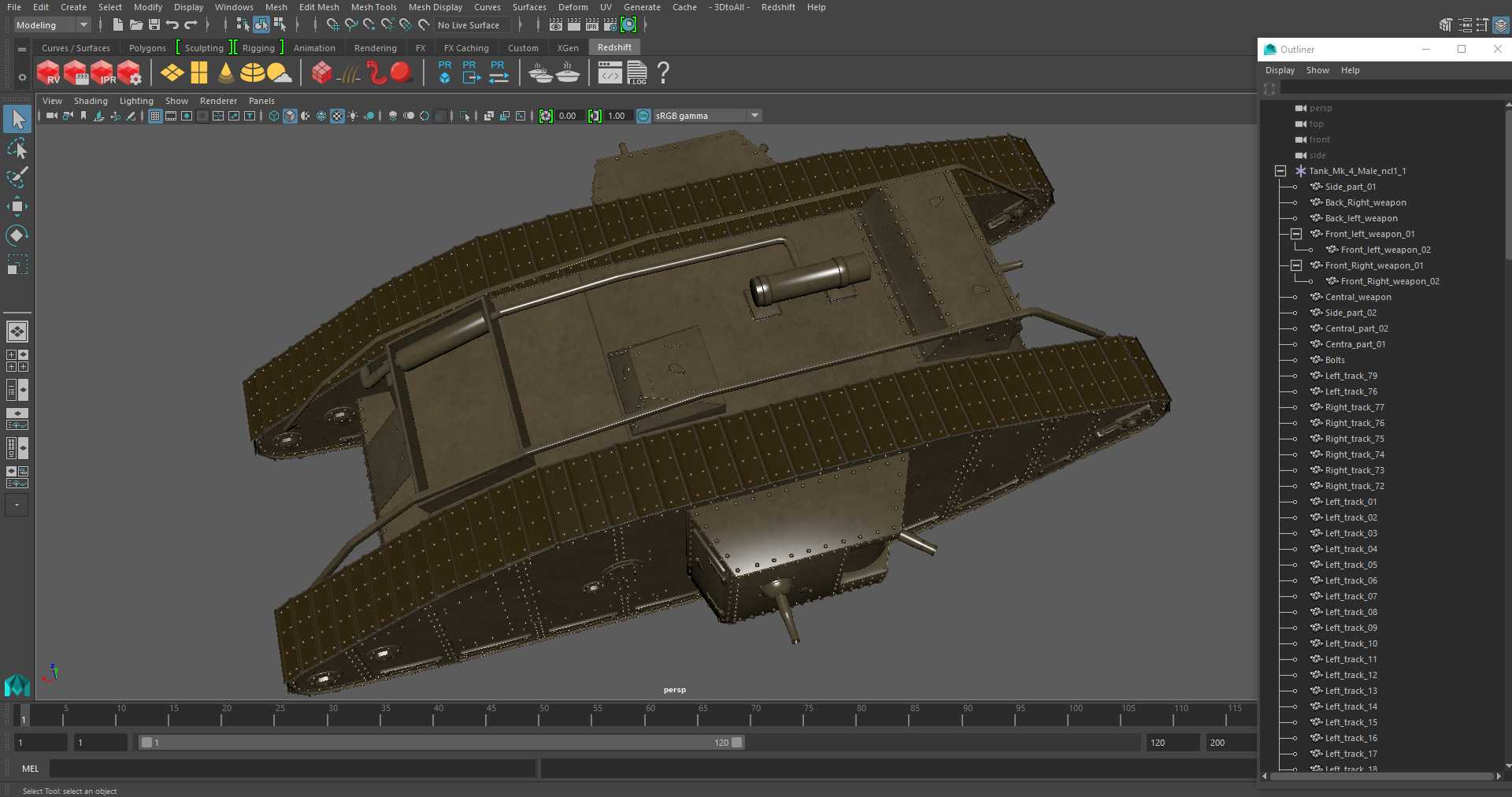Collapse the Tank_Mk_4_Male_ncl1_1 group

coord(1280,171)
